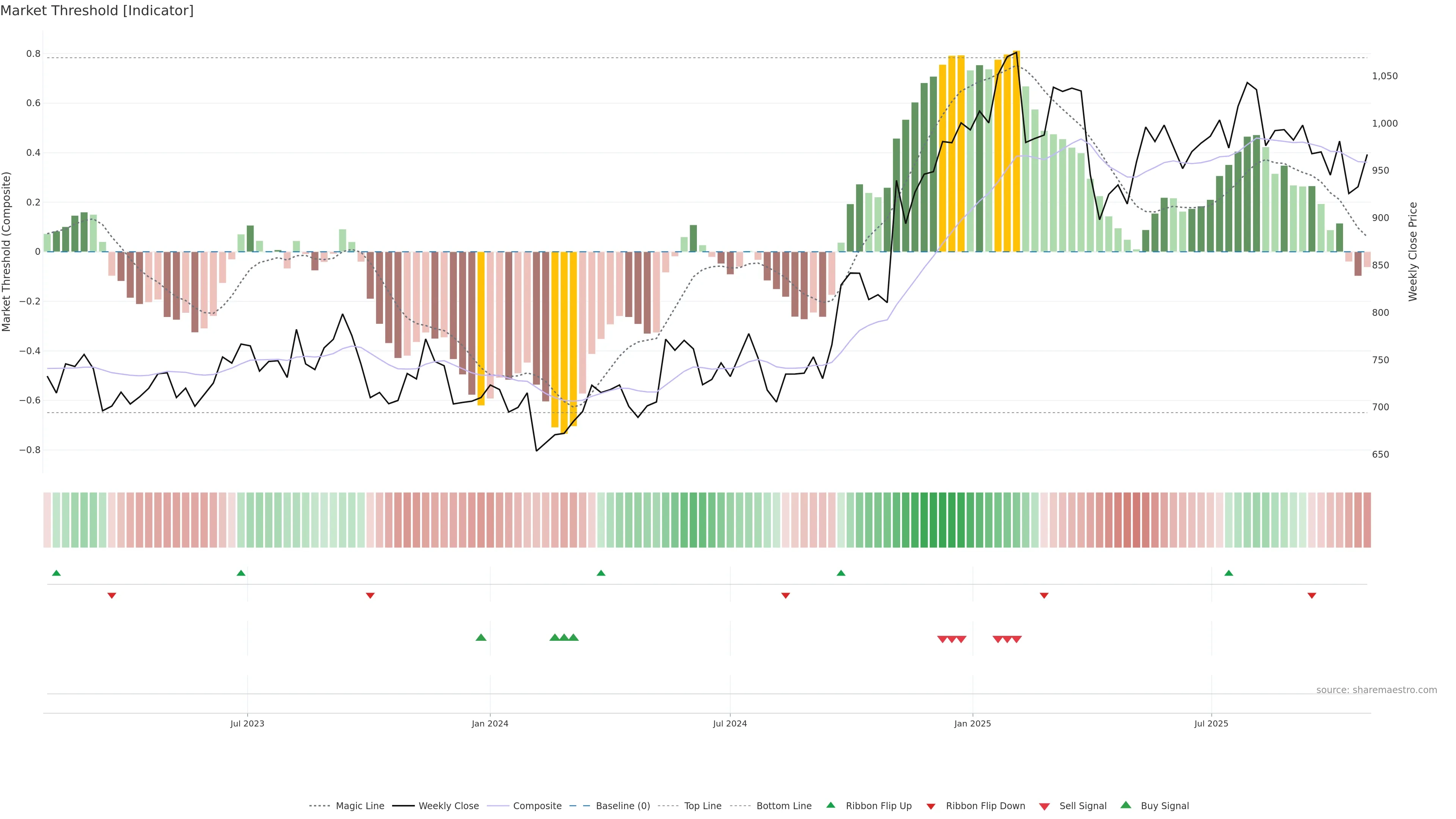Click the Top Line legend item
The width and height of the screenshot is (1456, 819).
(x=703, y=806)
